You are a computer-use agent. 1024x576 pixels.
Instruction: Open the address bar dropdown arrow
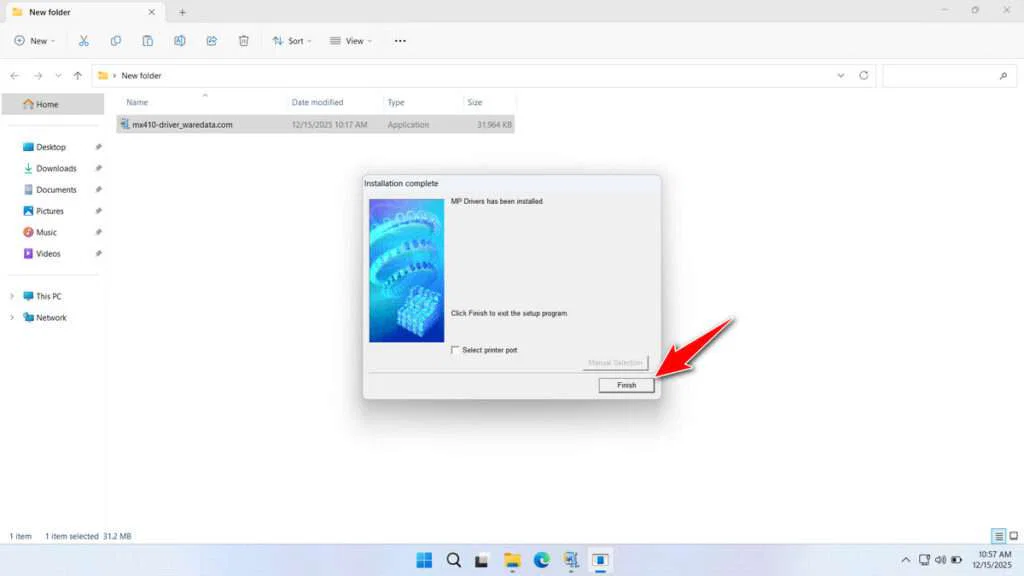point(841,75)
